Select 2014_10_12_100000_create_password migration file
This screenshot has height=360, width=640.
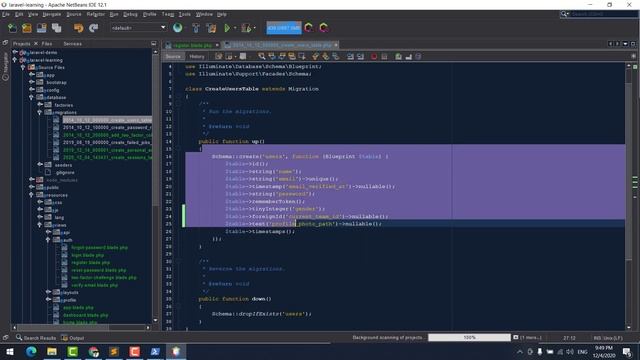[x=107, y=127]
